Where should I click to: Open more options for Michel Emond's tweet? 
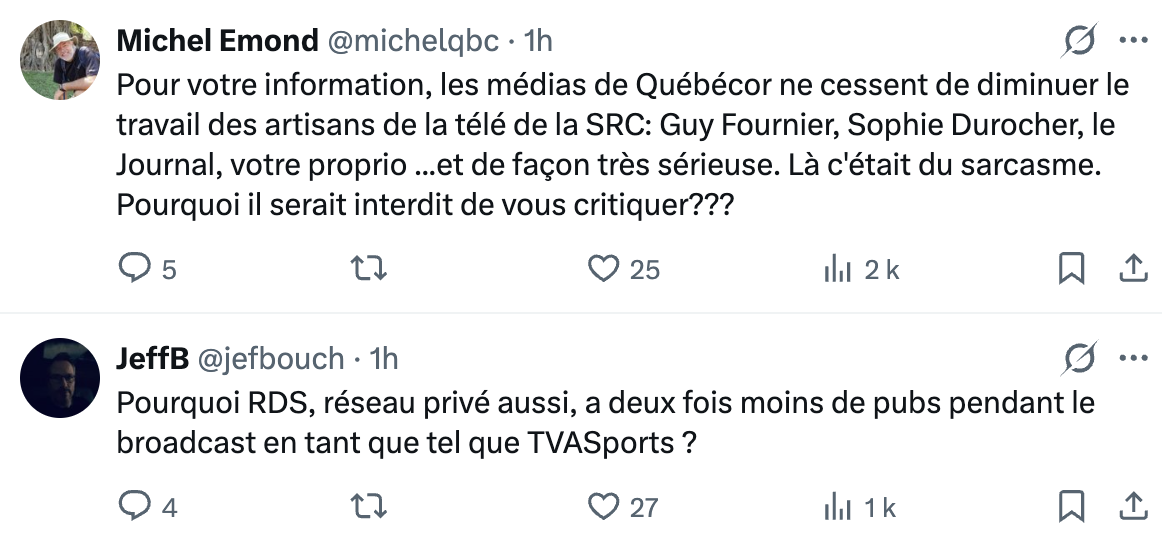[x=1133, y=40]
